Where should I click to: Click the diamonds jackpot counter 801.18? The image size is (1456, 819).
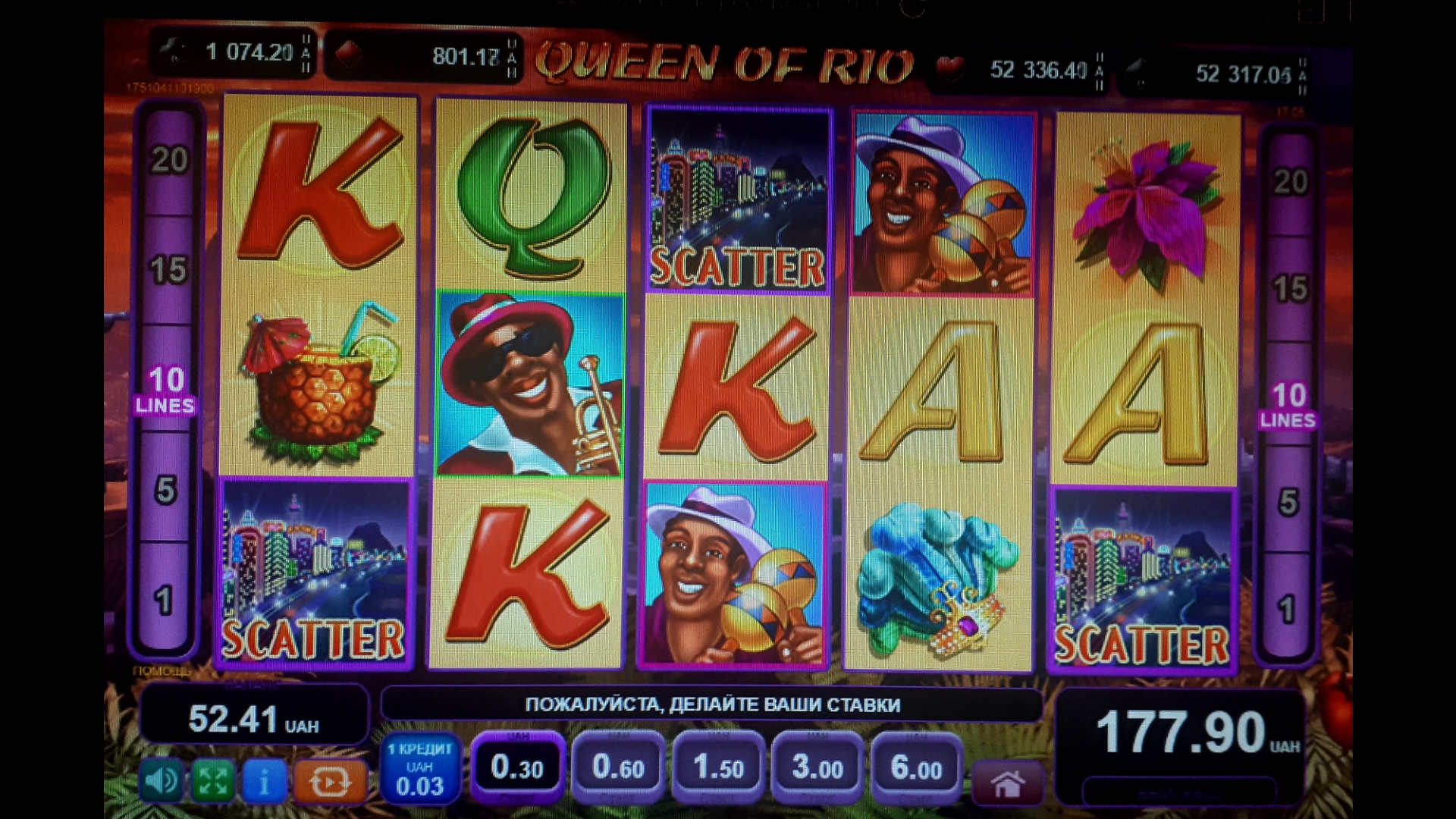pos(423,57)
